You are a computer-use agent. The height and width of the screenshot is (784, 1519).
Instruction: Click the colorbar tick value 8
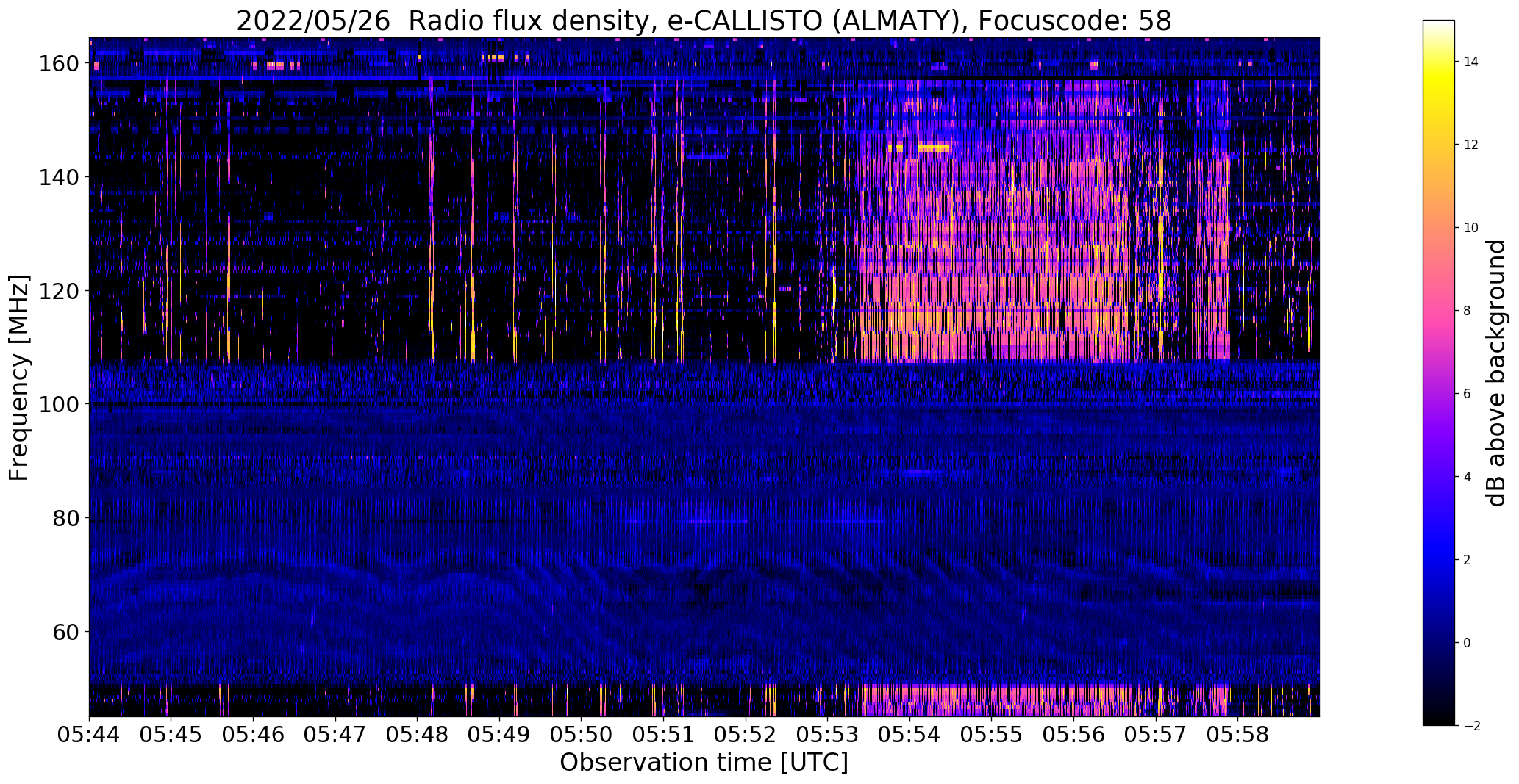pos(1468,311)
